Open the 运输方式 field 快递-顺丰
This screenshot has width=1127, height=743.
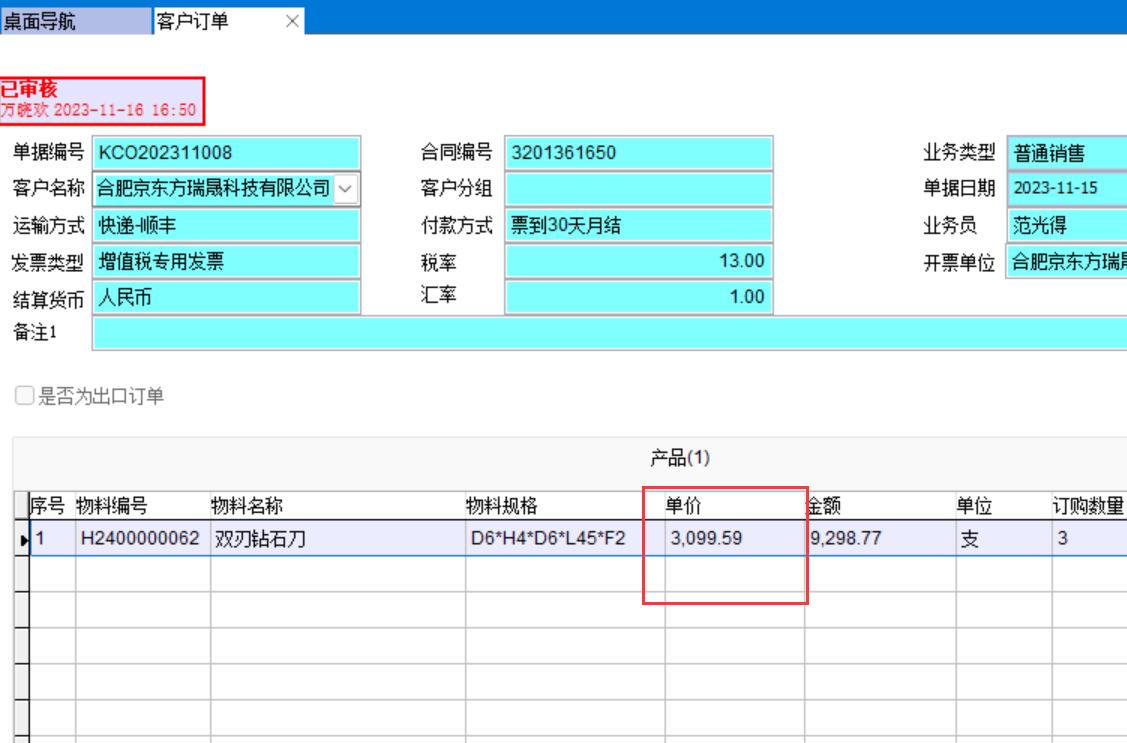coord(225,225)
